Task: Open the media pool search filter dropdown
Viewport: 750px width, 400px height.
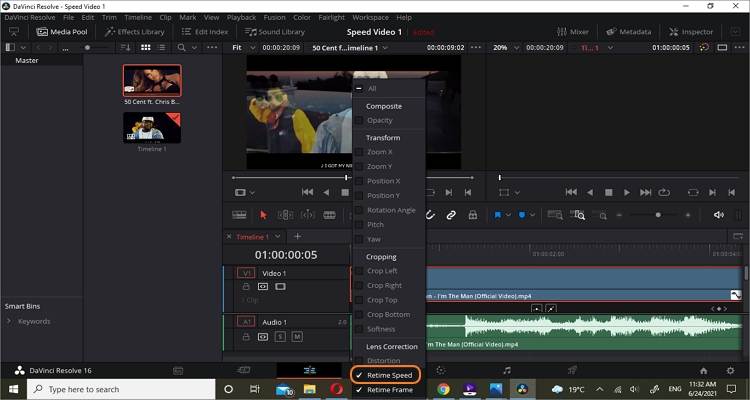Action: point(194,48)
